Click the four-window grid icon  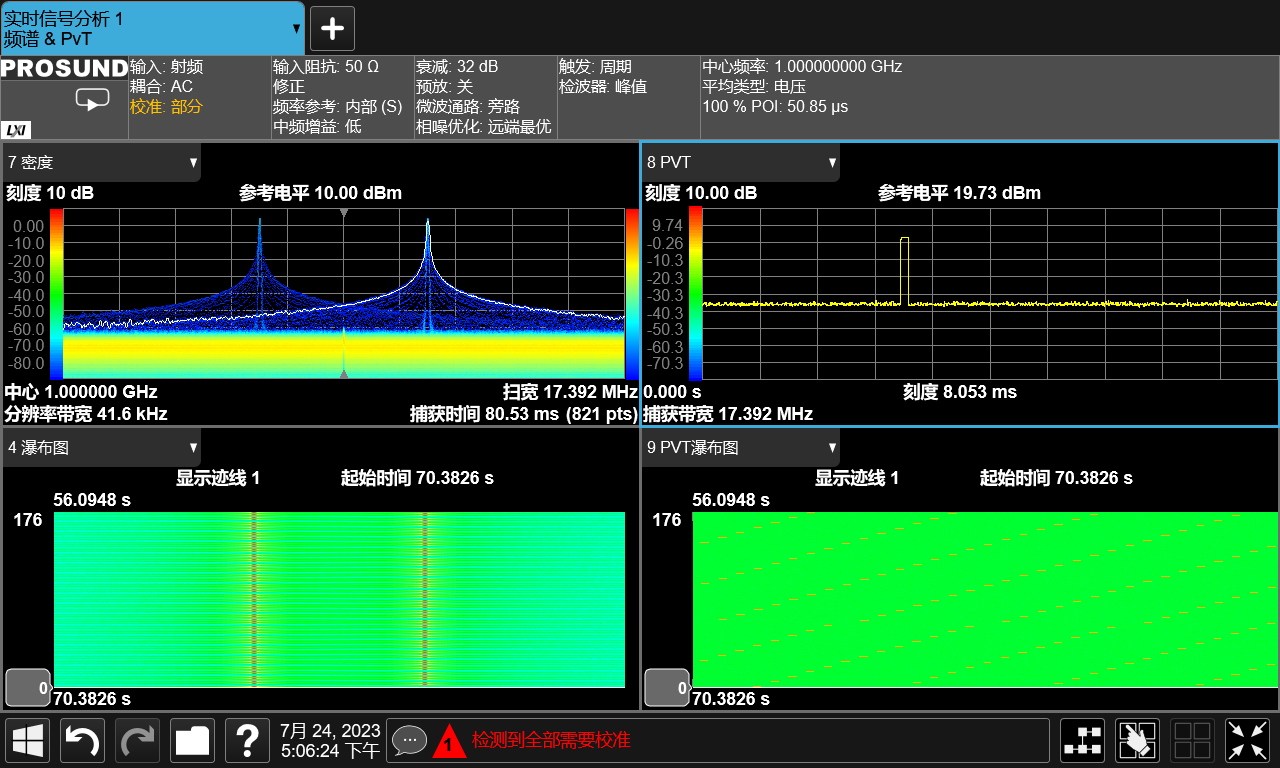[1192, 741]
